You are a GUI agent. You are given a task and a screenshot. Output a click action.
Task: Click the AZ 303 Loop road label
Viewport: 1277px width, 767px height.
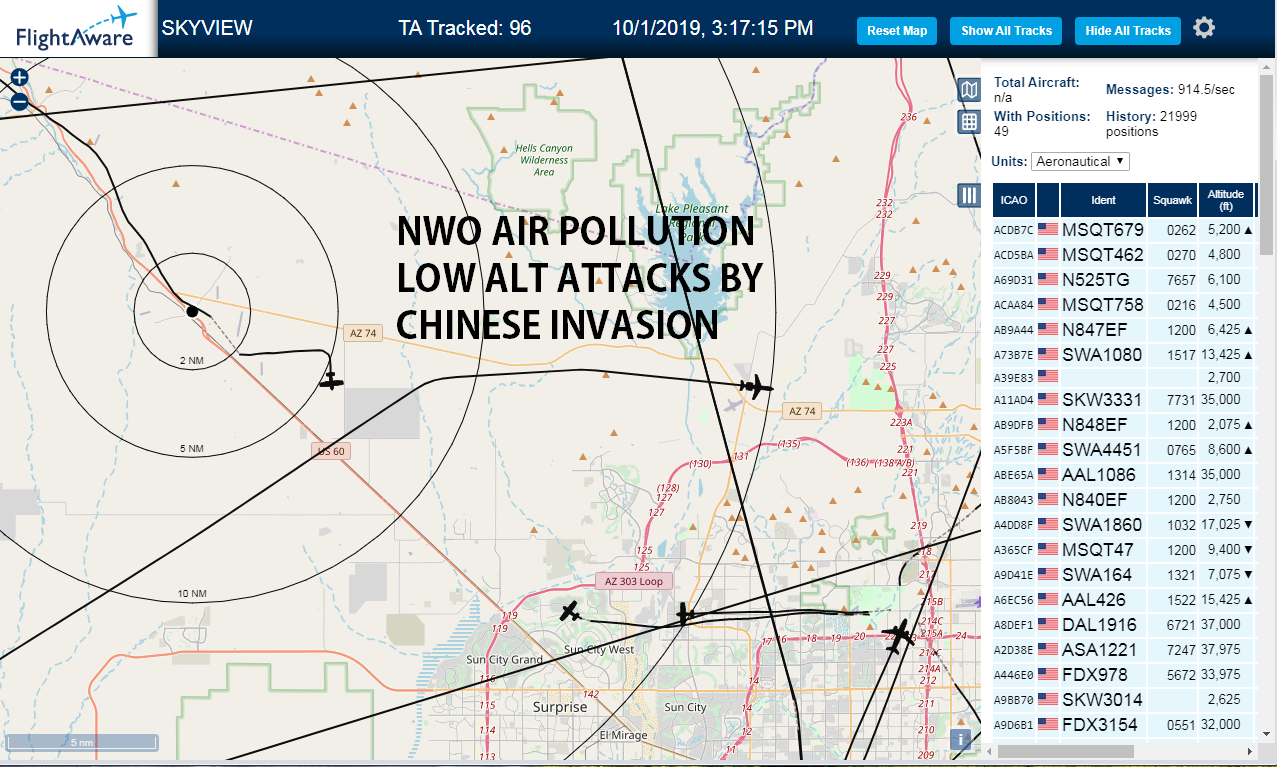pos(633,581)
